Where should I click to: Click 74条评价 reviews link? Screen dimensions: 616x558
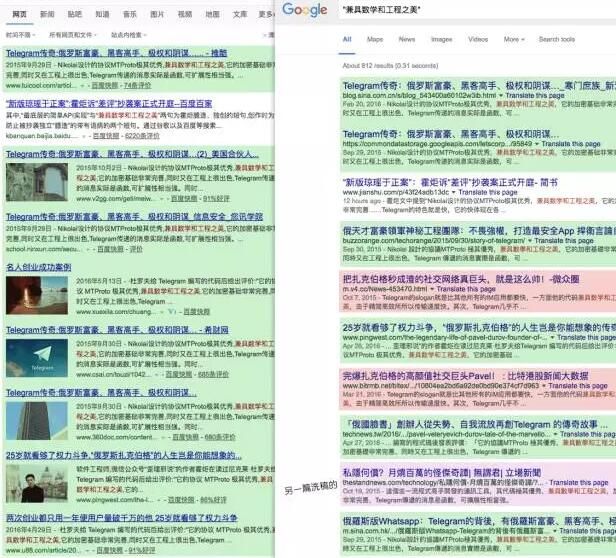point(138,85)
